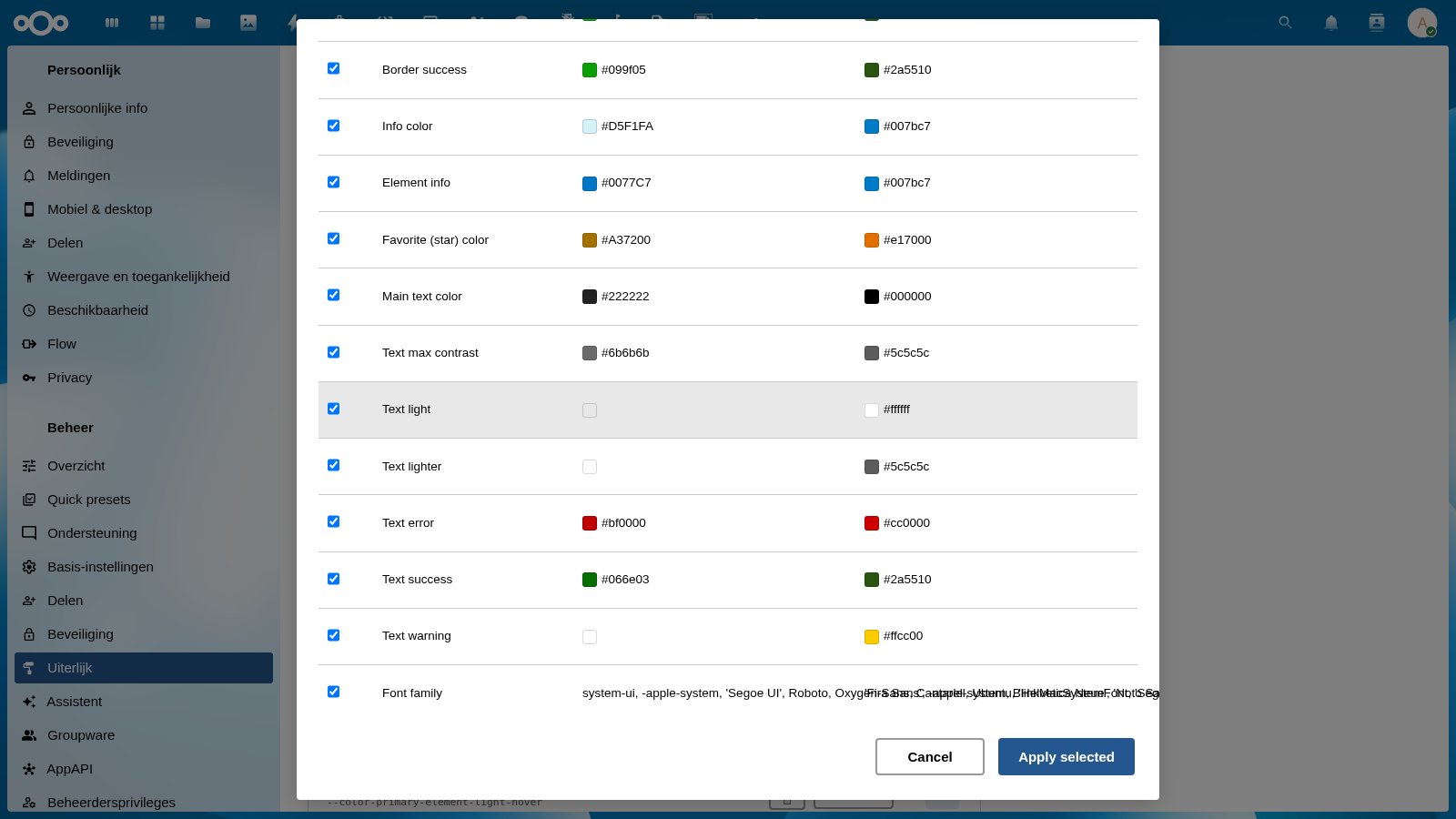Click the people icon beside Groupware
This screenshot has height=819, width=1456.
(29, 735)
